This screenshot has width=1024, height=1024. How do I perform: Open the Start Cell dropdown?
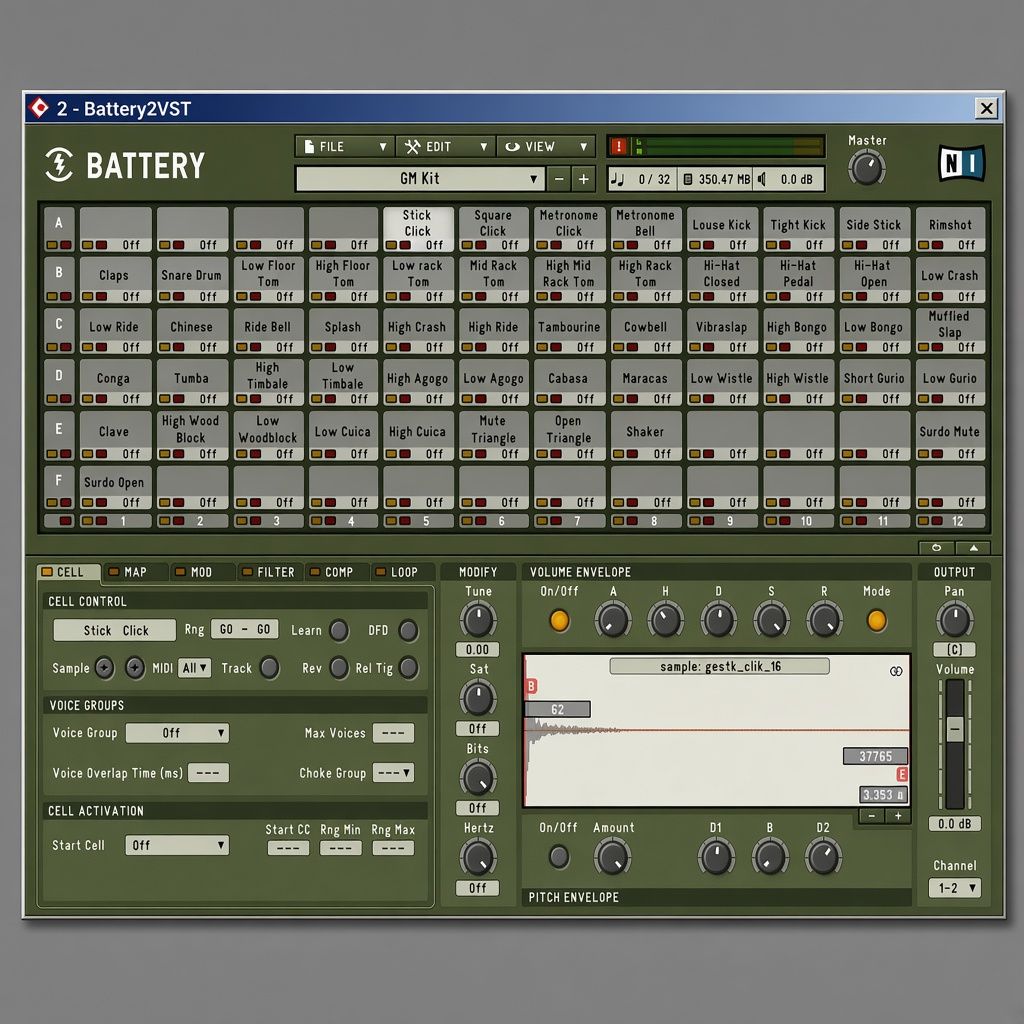(177, 845)
